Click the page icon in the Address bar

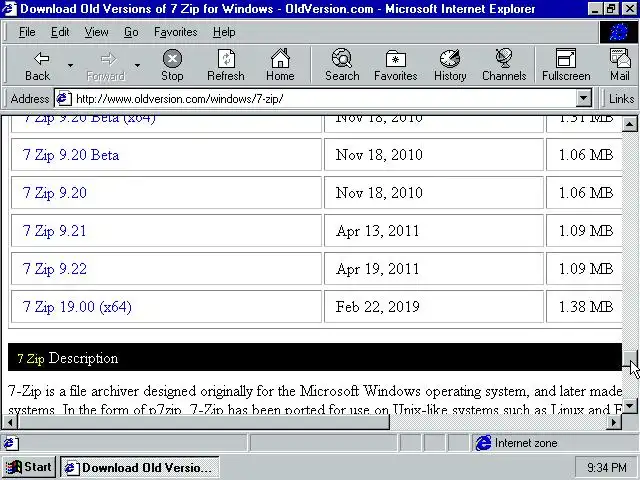pos(63,99)
